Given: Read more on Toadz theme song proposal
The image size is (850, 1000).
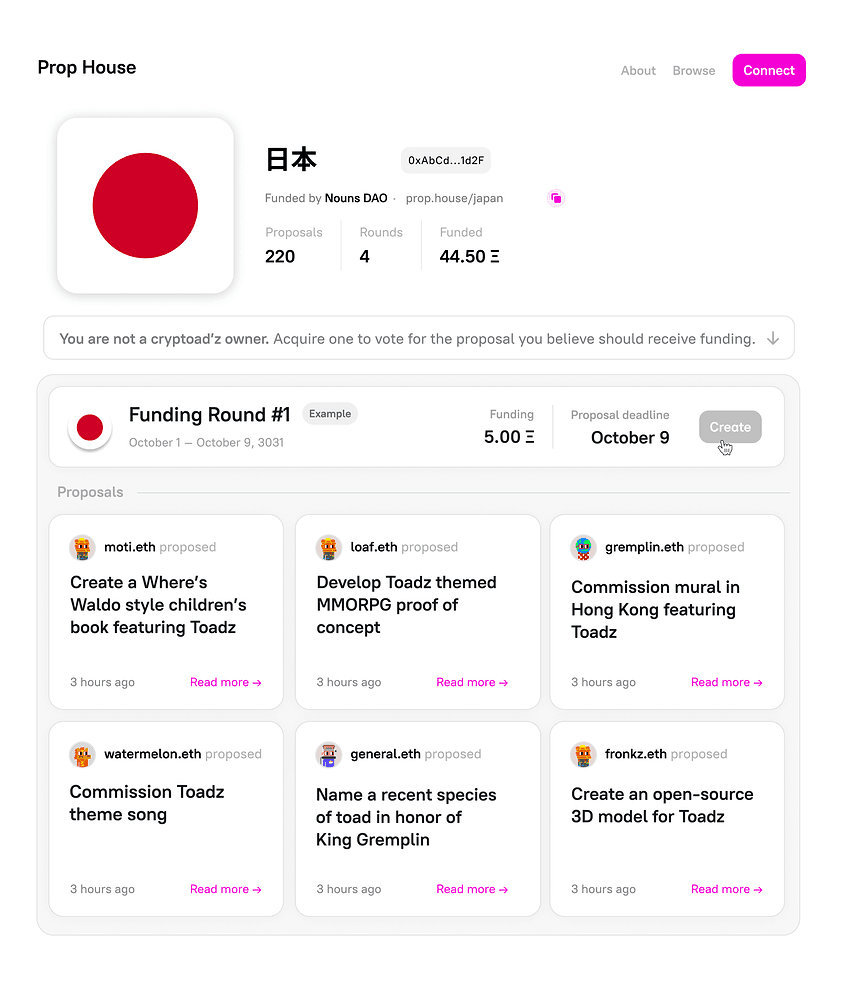Looking at the screenshot, I should [x=226, y=889].
